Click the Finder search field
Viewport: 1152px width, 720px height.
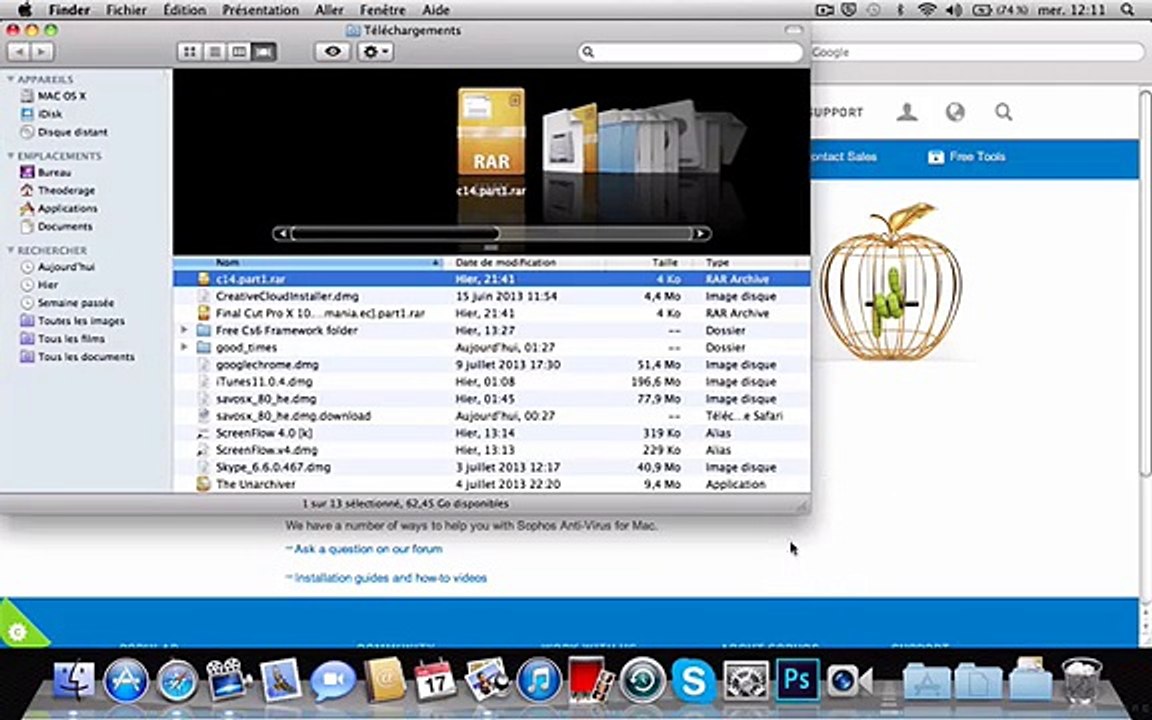tap(691, 52)
